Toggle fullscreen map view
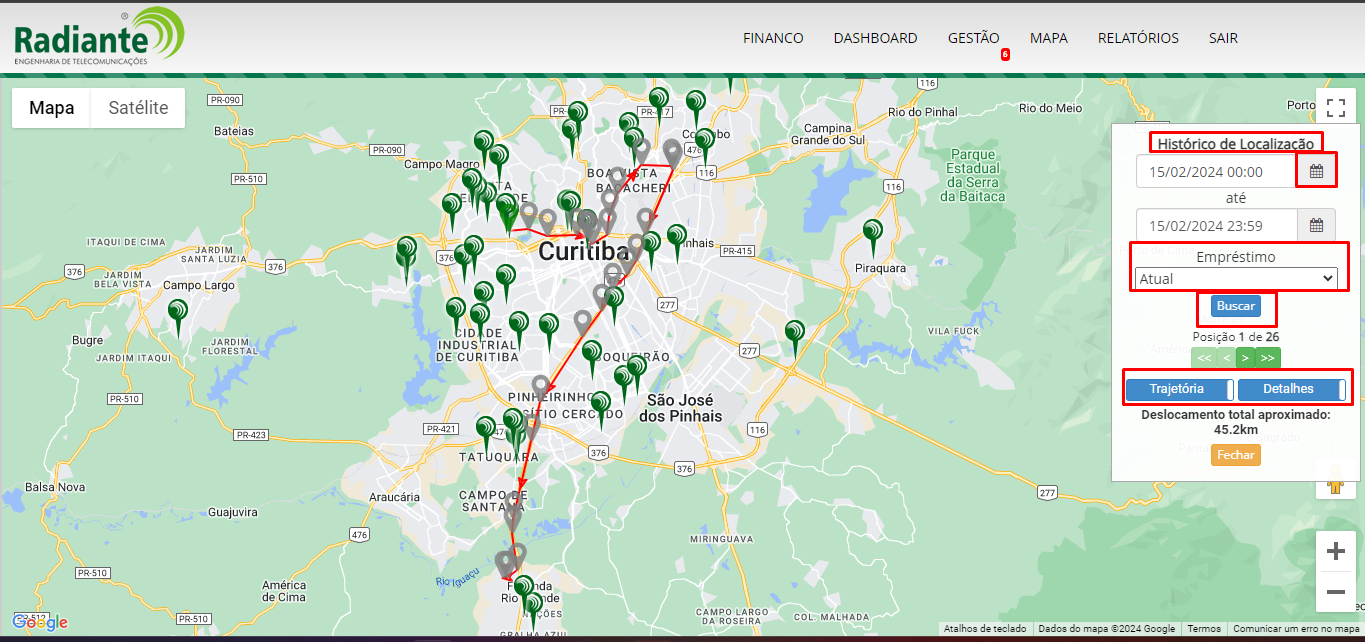The image size is (1365, 642). point(1335,107)
